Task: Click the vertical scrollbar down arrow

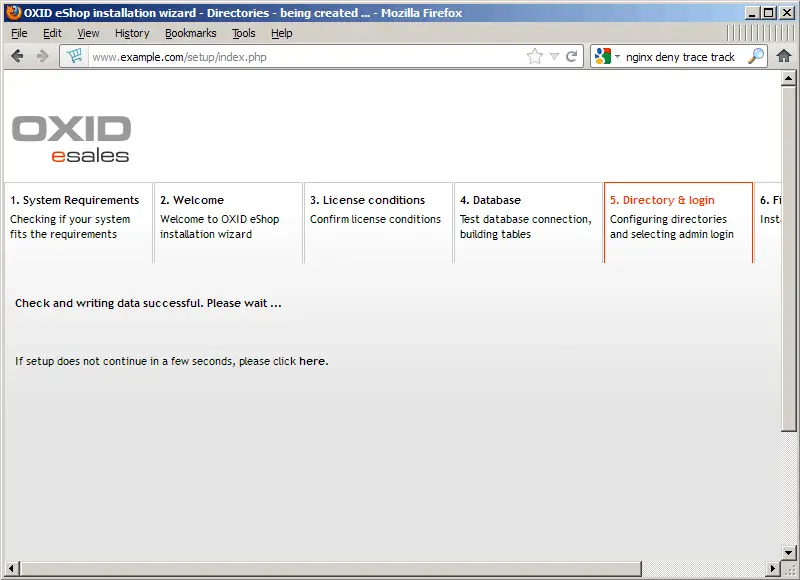Action: click(x=788, y=552)
